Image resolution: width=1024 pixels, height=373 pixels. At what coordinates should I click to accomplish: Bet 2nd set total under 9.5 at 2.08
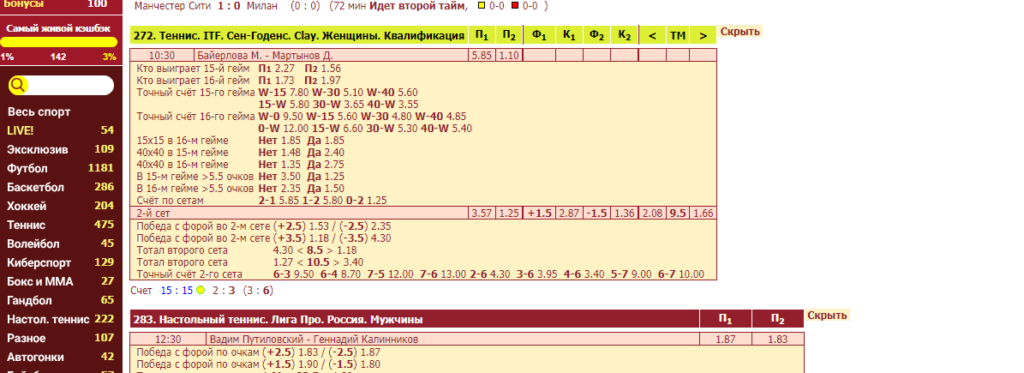click(651, 213)
